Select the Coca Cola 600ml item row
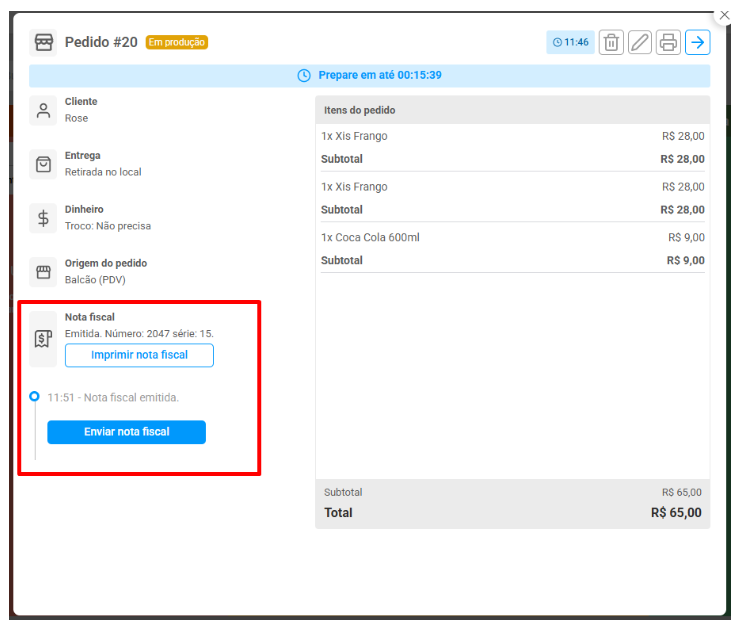The width and height of the screenshot is (740, 625). click(x=512, y=238)
